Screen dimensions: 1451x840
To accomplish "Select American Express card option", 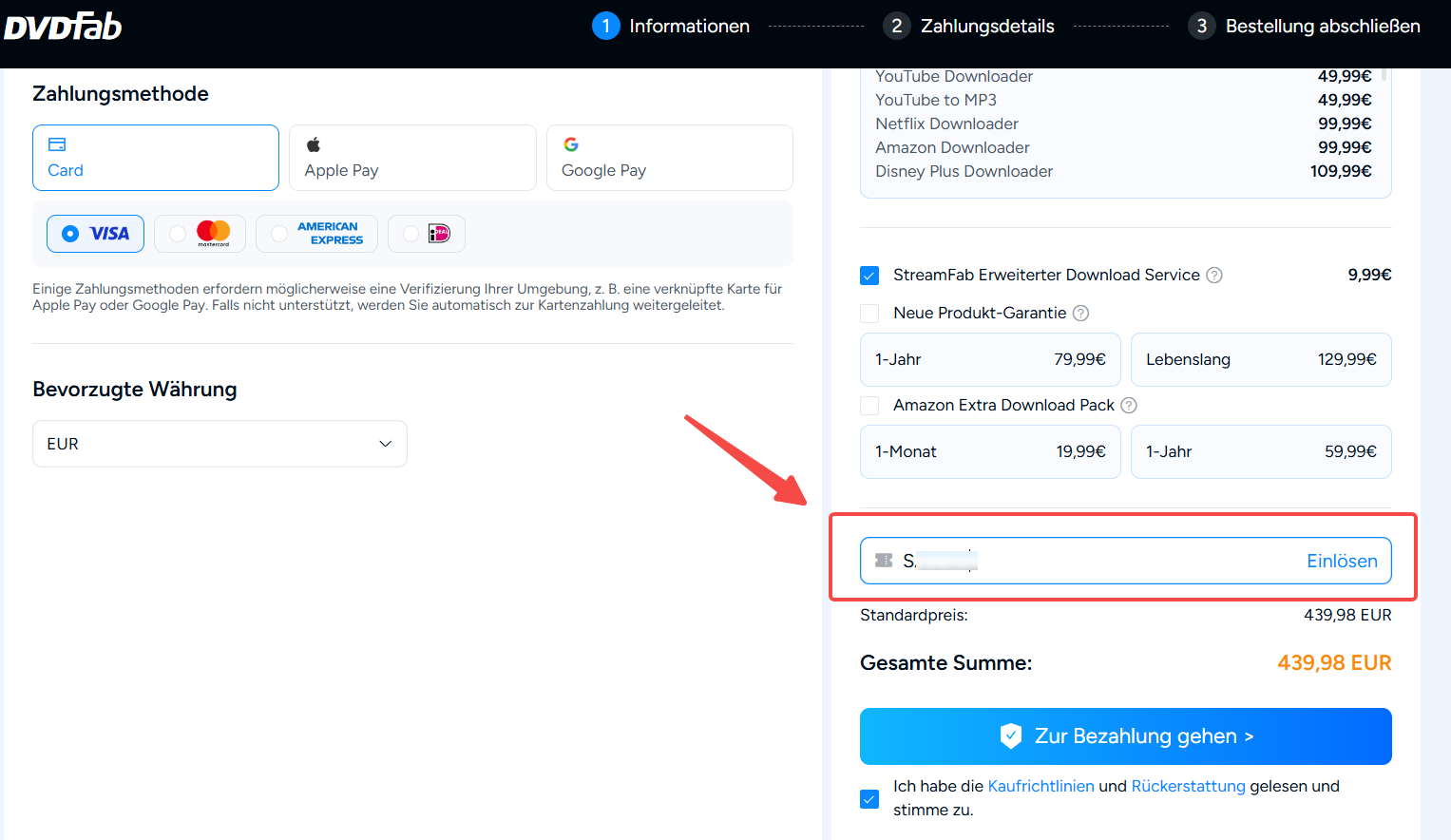I will coord(316,234).
